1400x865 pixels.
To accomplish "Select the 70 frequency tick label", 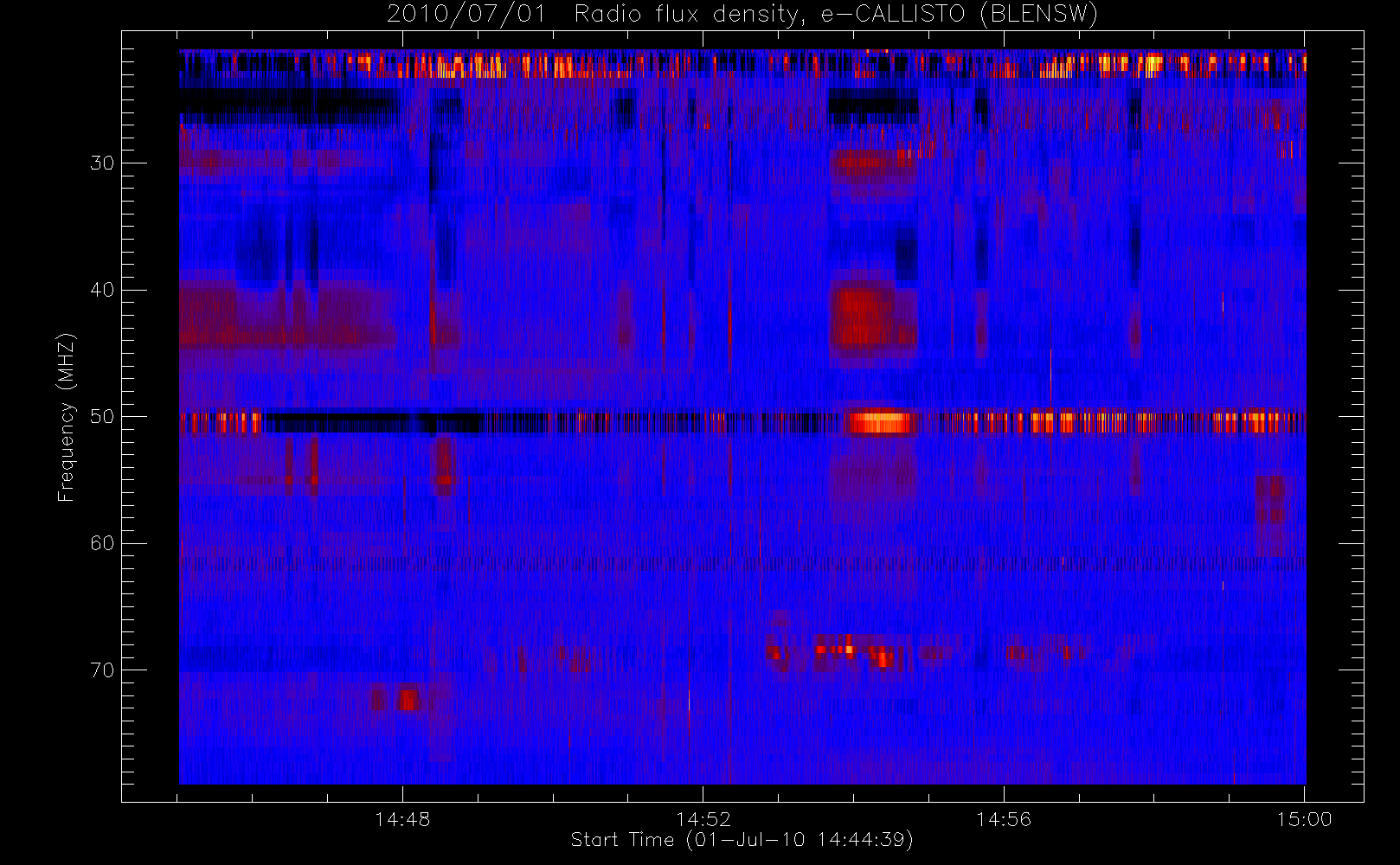I will 102,670.
